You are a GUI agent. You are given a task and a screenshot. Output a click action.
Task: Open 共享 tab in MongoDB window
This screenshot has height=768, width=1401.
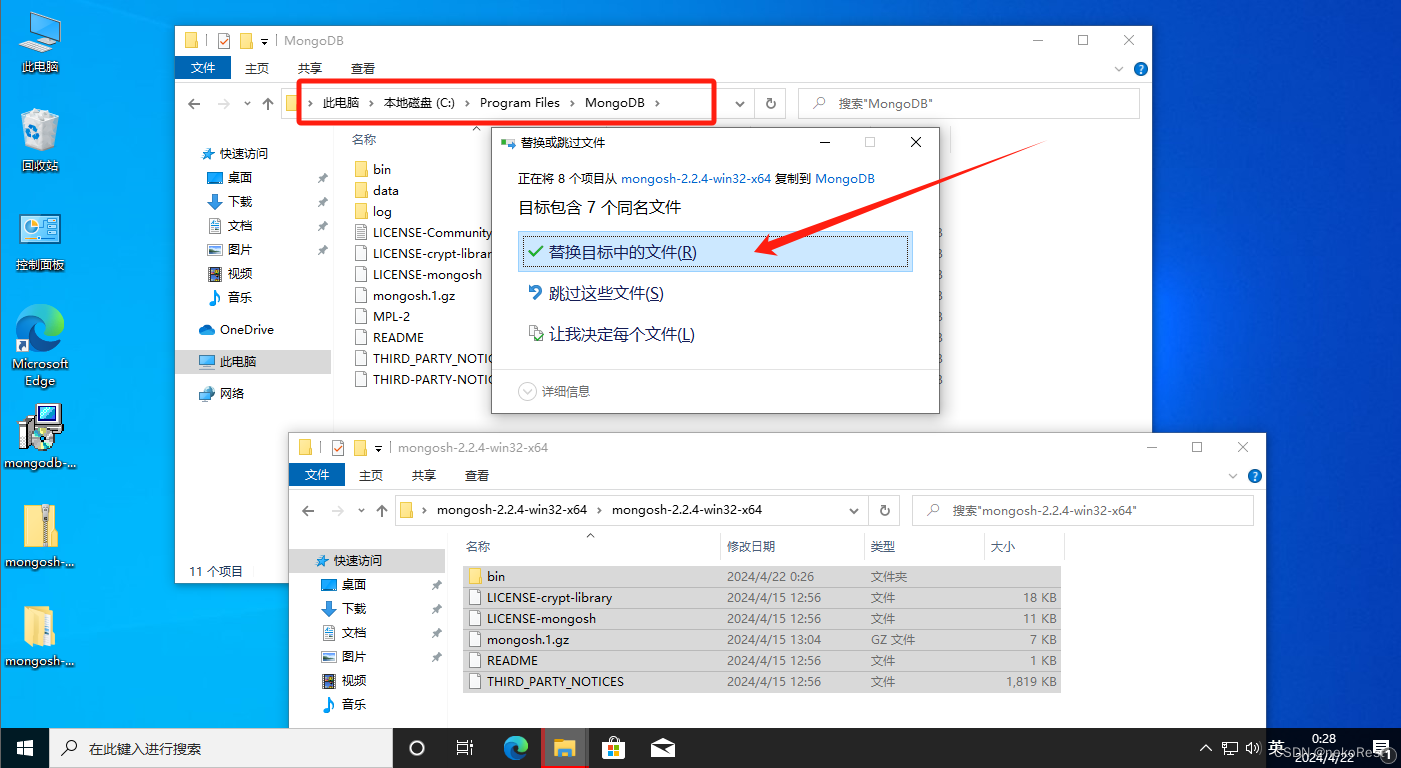[x=310, y=68]
